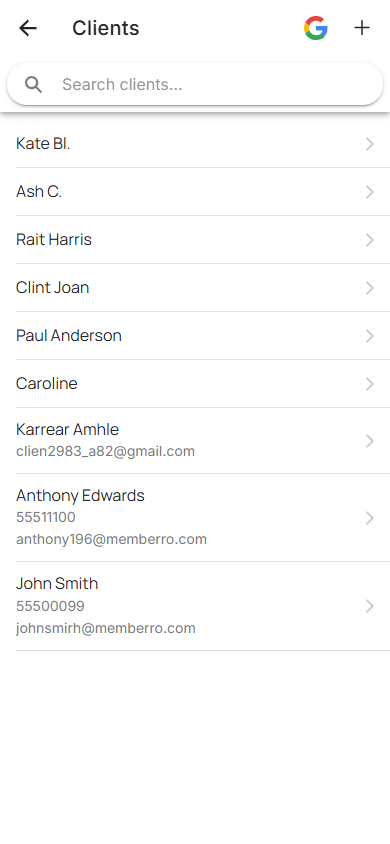The image size is (390, 844).
Task: Click the Google import icon
Action: click(316, 28)
